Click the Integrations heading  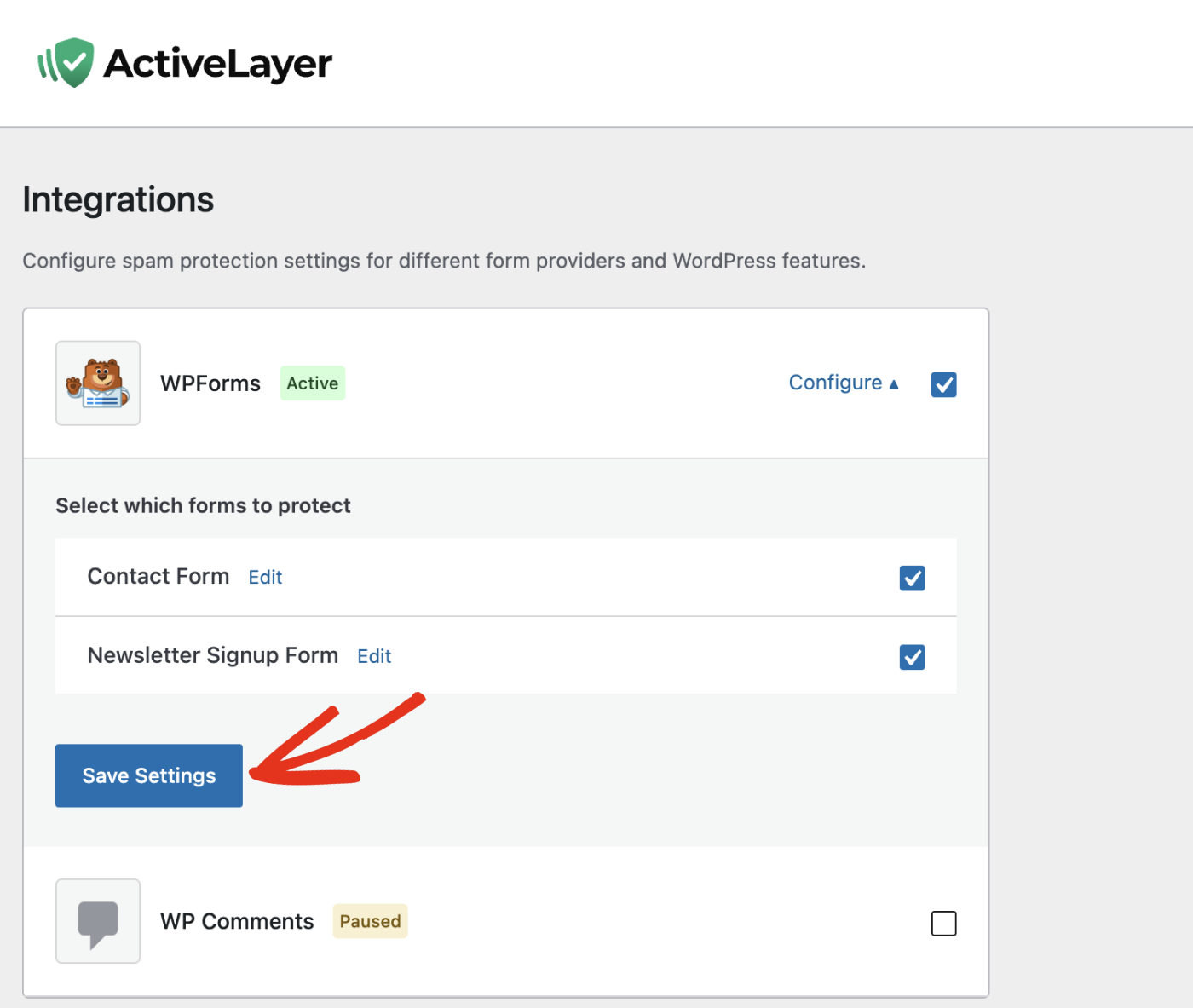[118, 200]
